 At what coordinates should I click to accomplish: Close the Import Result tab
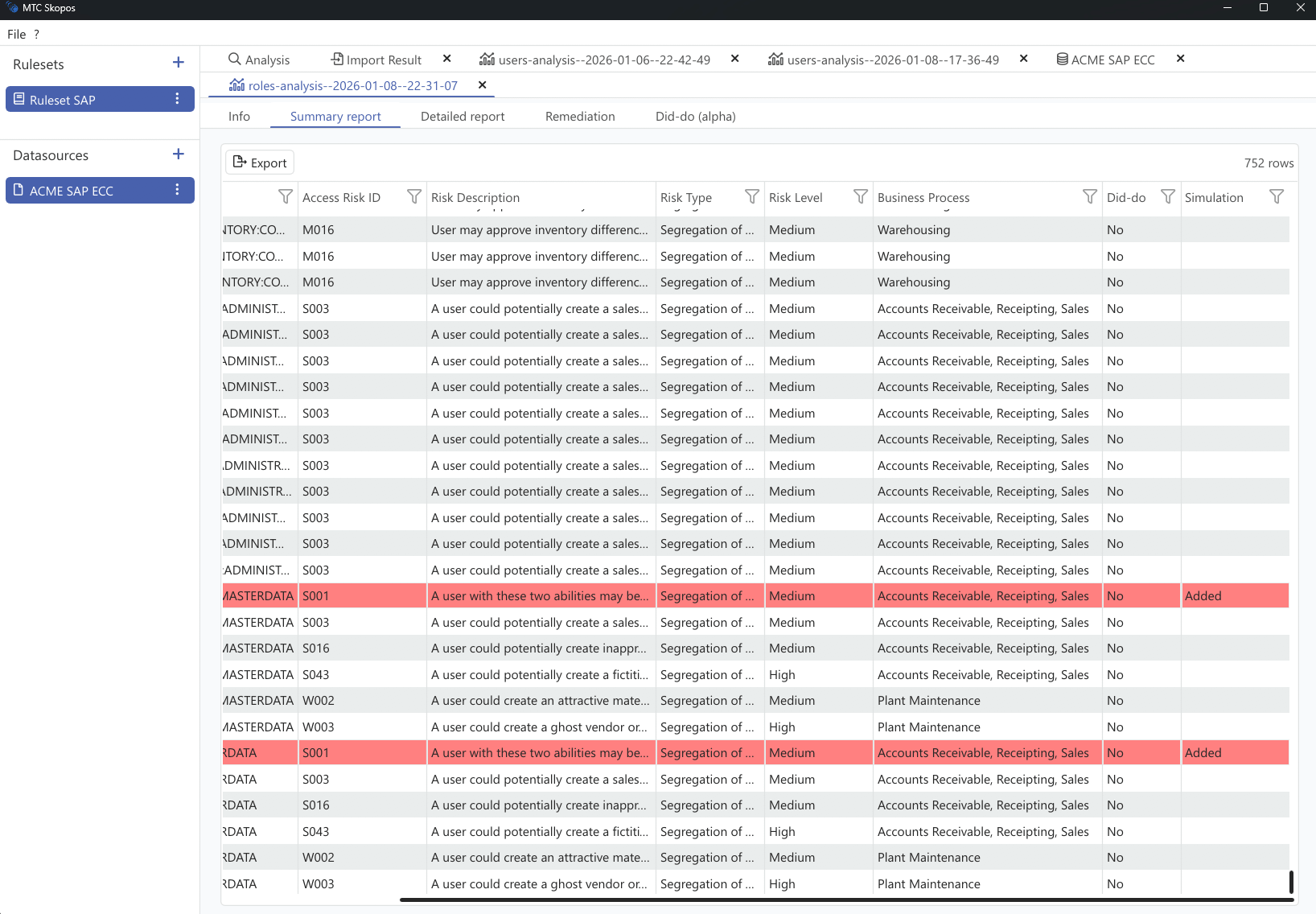[x=446, y=59]
